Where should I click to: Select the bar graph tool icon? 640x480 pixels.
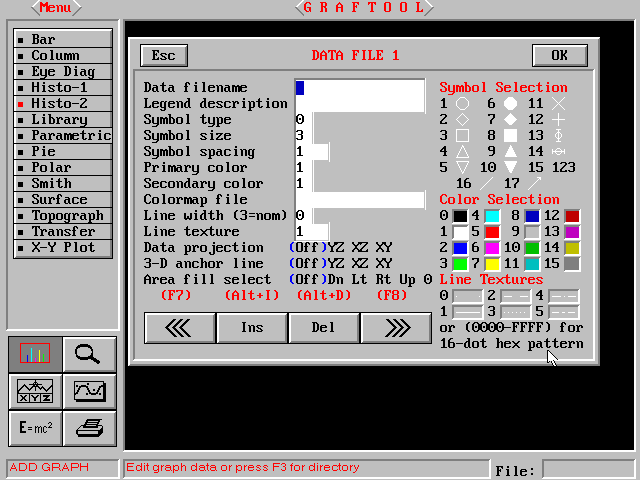point(35,353)
